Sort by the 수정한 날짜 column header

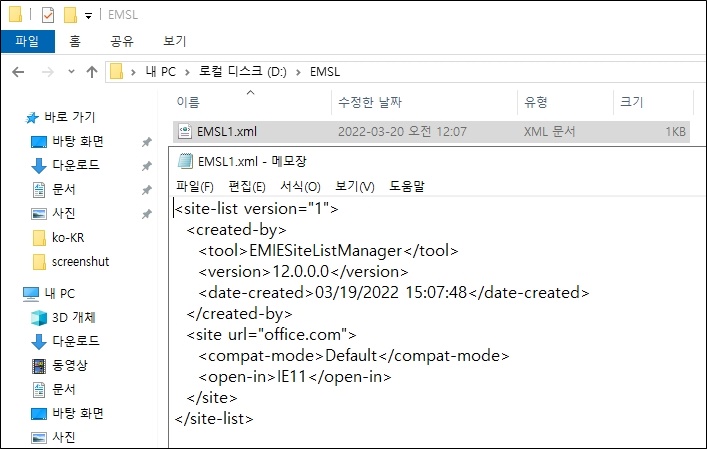(x=370, y=102)
